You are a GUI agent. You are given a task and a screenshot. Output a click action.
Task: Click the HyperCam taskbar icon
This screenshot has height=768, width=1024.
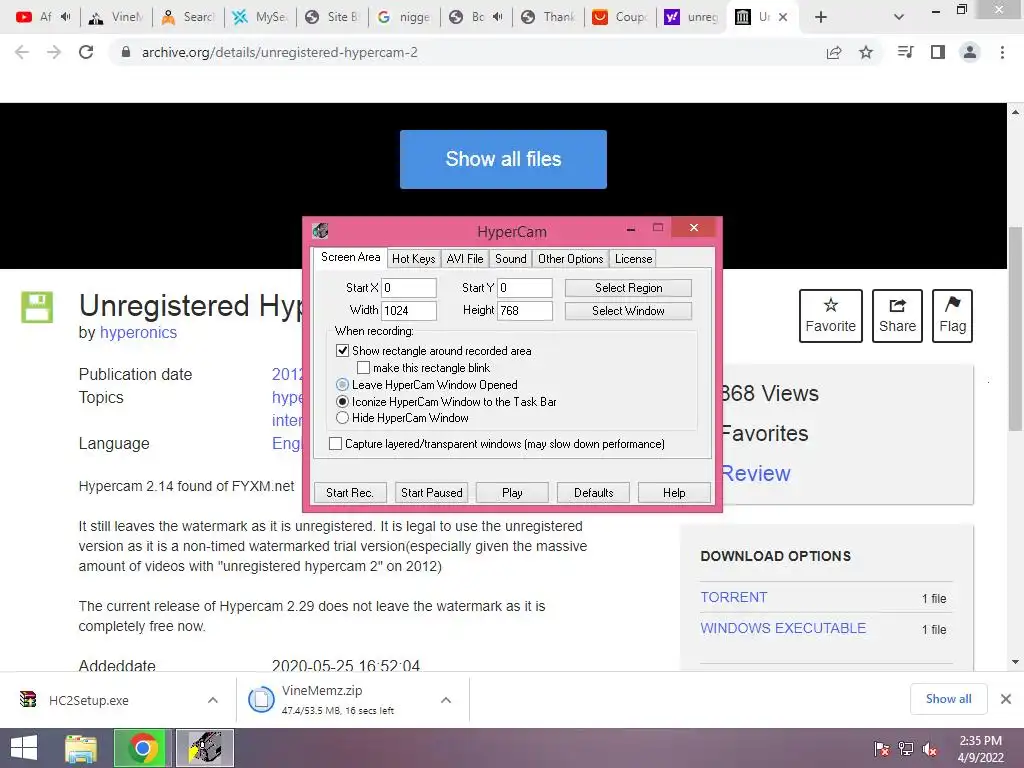[x=205, y=748]
